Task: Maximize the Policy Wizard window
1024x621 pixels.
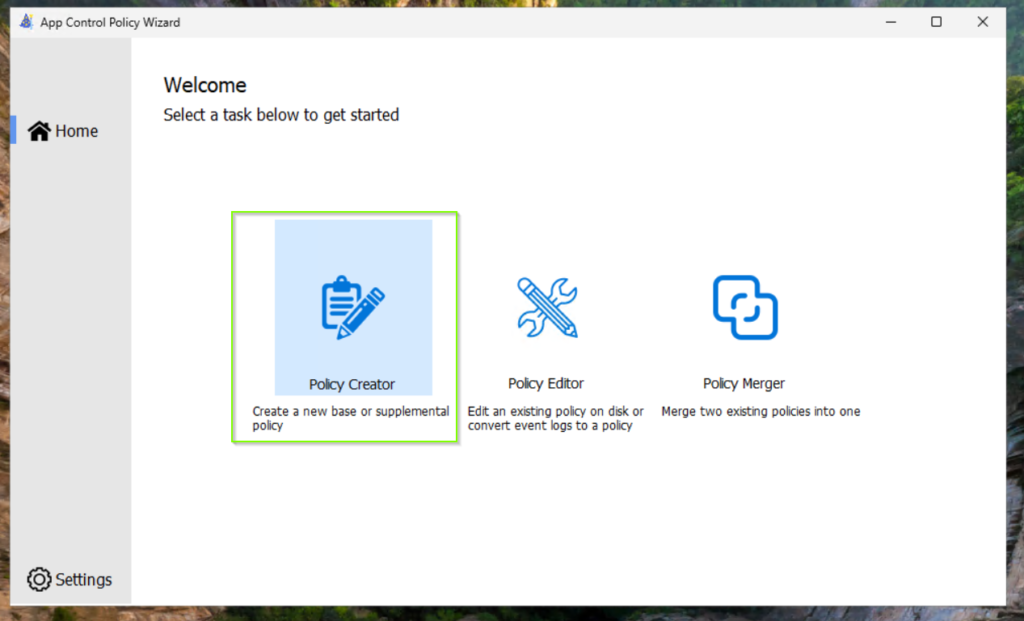Action: (936, 22)
